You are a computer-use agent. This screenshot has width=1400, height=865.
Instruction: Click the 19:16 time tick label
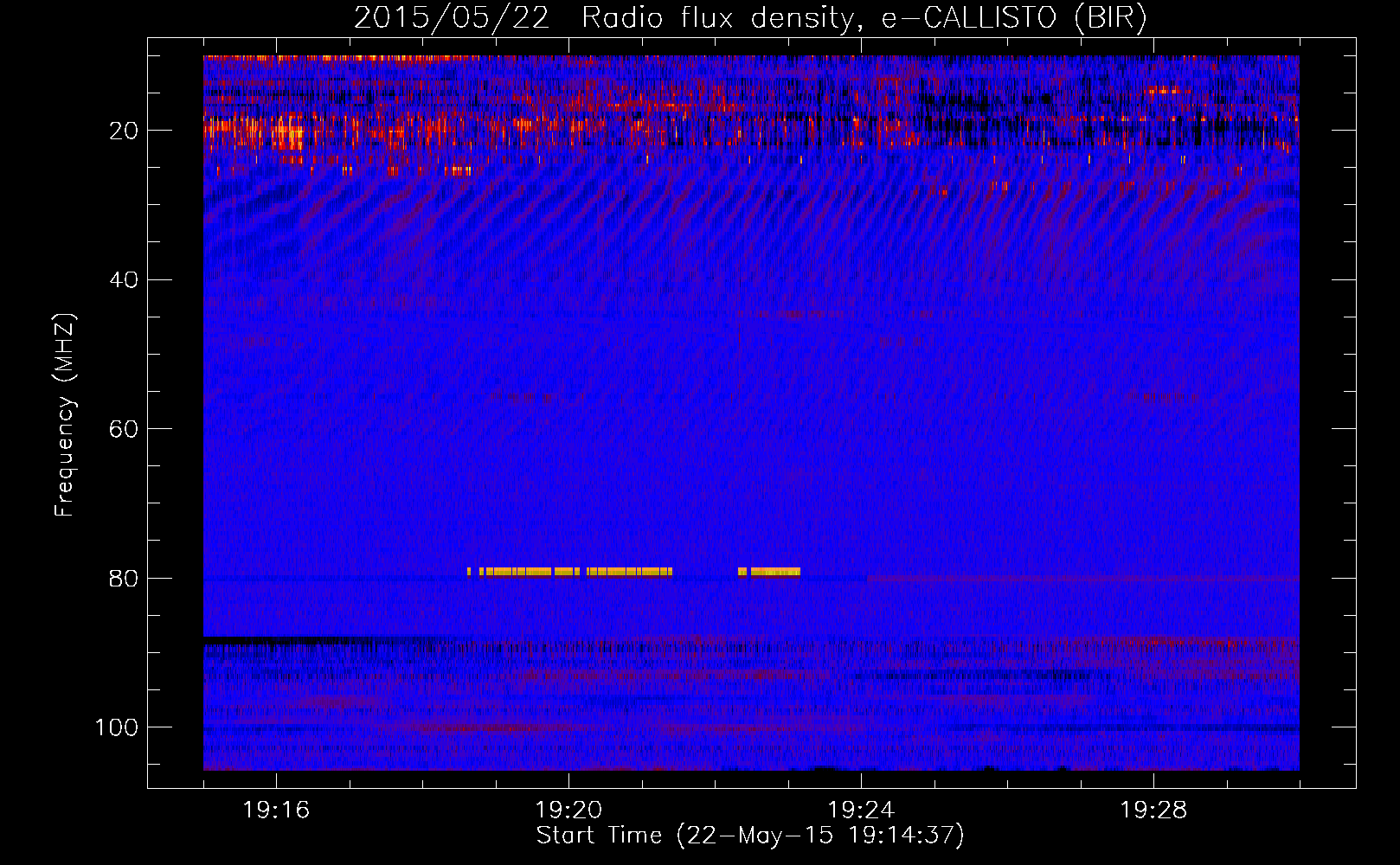(x=276, y=811)
